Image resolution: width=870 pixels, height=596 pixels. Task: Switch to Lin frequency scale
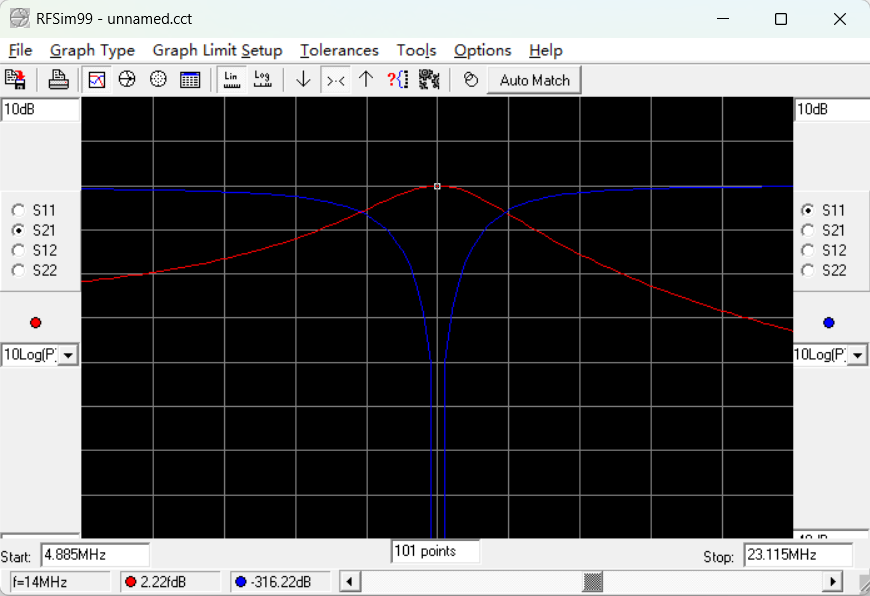pyautogui.click(x=231, y=79)
